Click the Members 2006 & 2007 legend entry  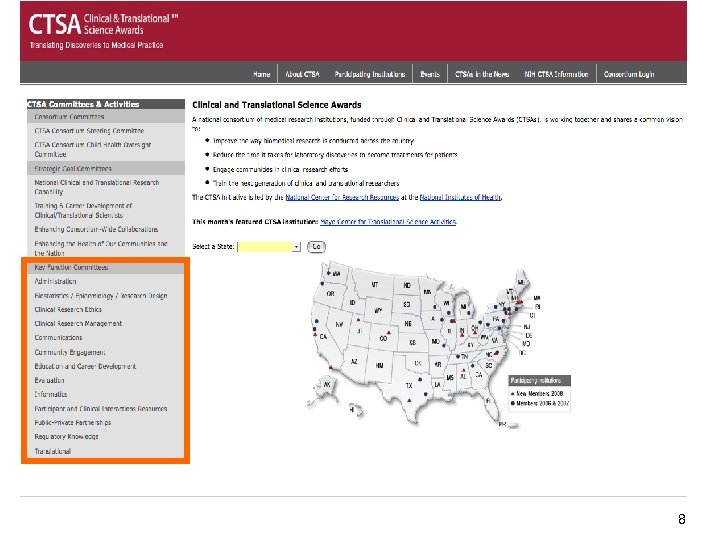click(x=540, y=403)
